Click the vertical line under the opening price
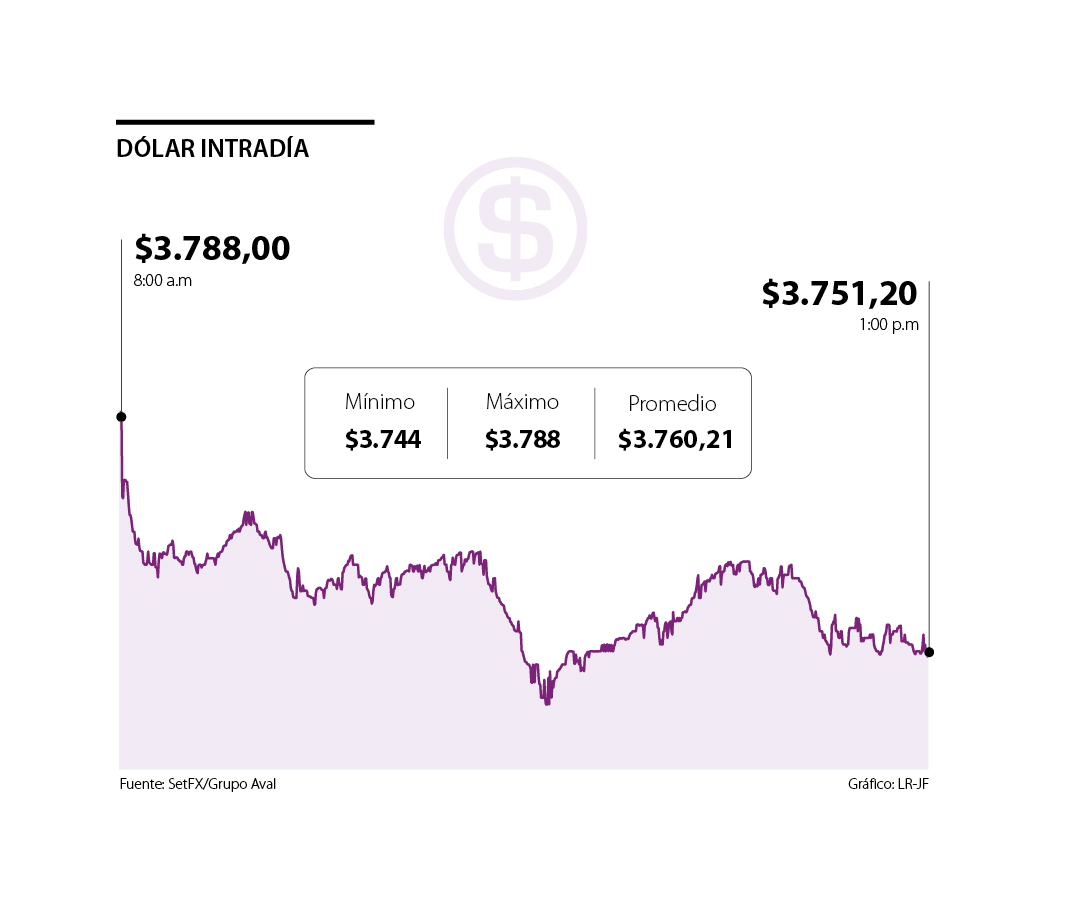This screenshot has height=900, width=1080. [x=121, y=330]
